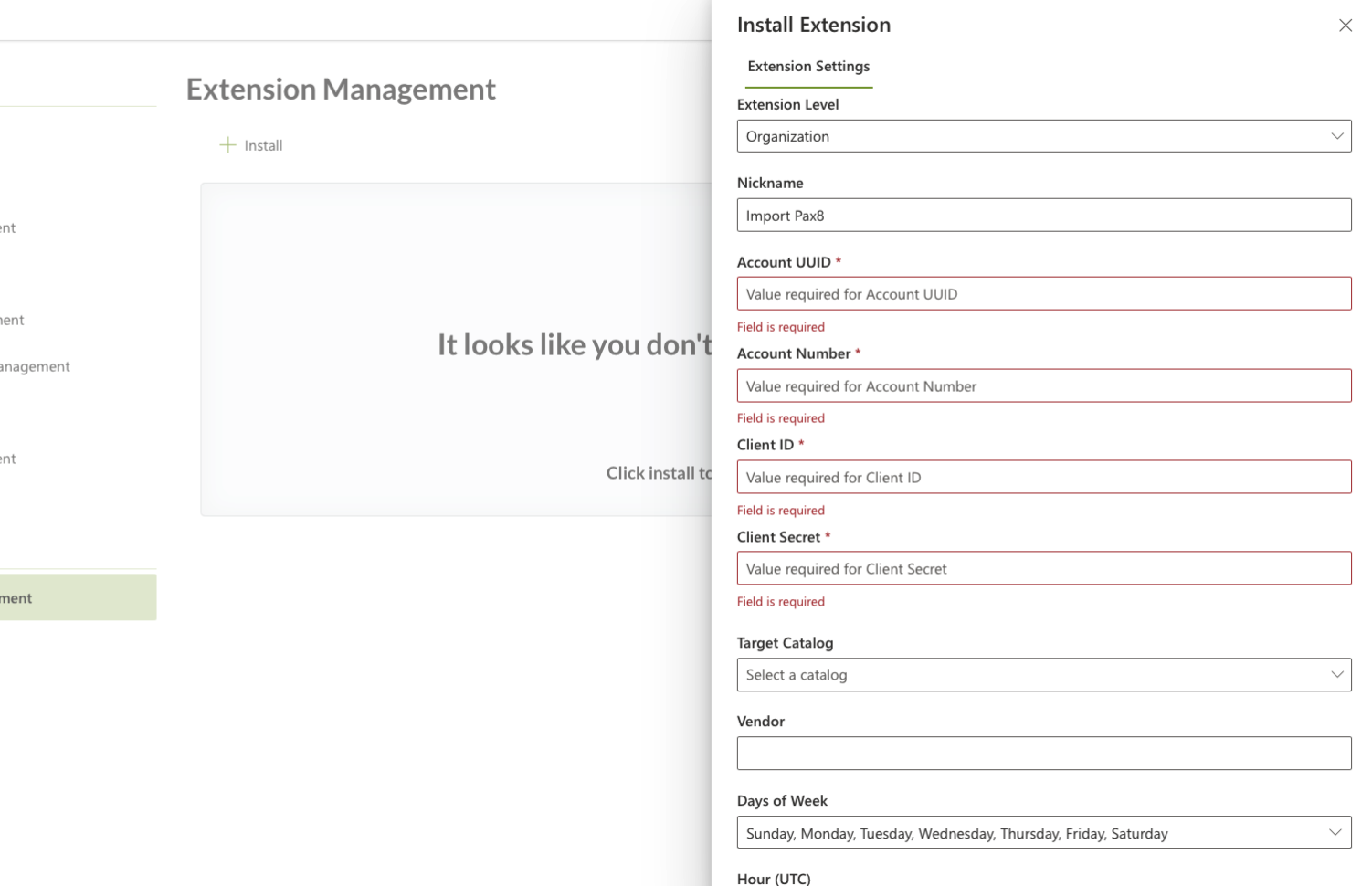Close the Install Extension panel
Viewport: 1372px width, 886px height.
point(1345,26)
